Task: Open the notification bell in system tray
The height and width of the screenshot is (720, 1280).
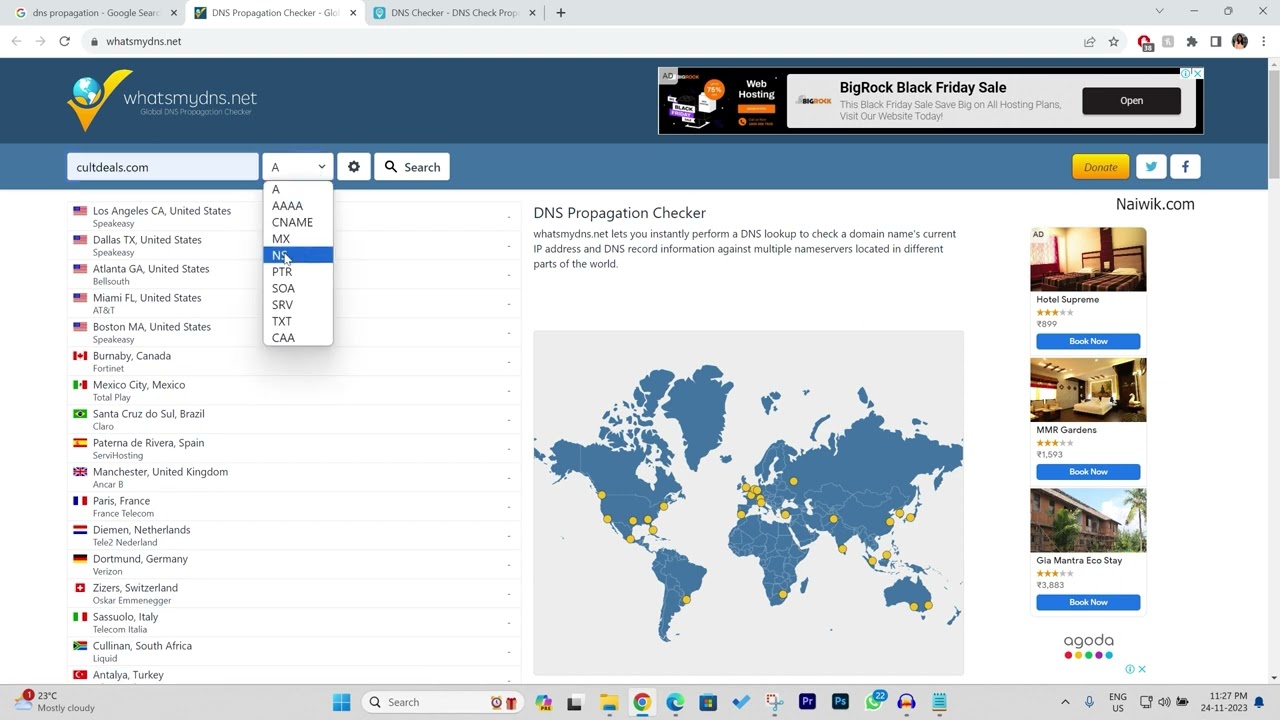Action: tap(1260, 702)
